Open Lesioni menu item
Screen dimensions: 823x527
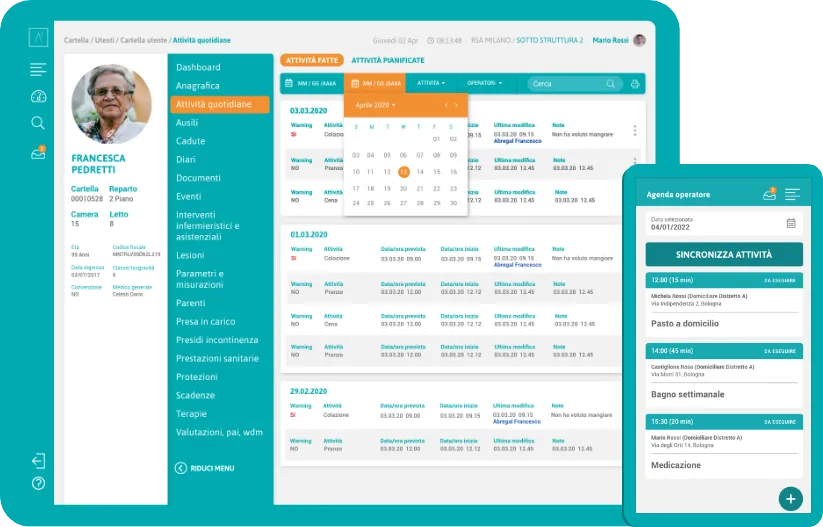point(190,255)
